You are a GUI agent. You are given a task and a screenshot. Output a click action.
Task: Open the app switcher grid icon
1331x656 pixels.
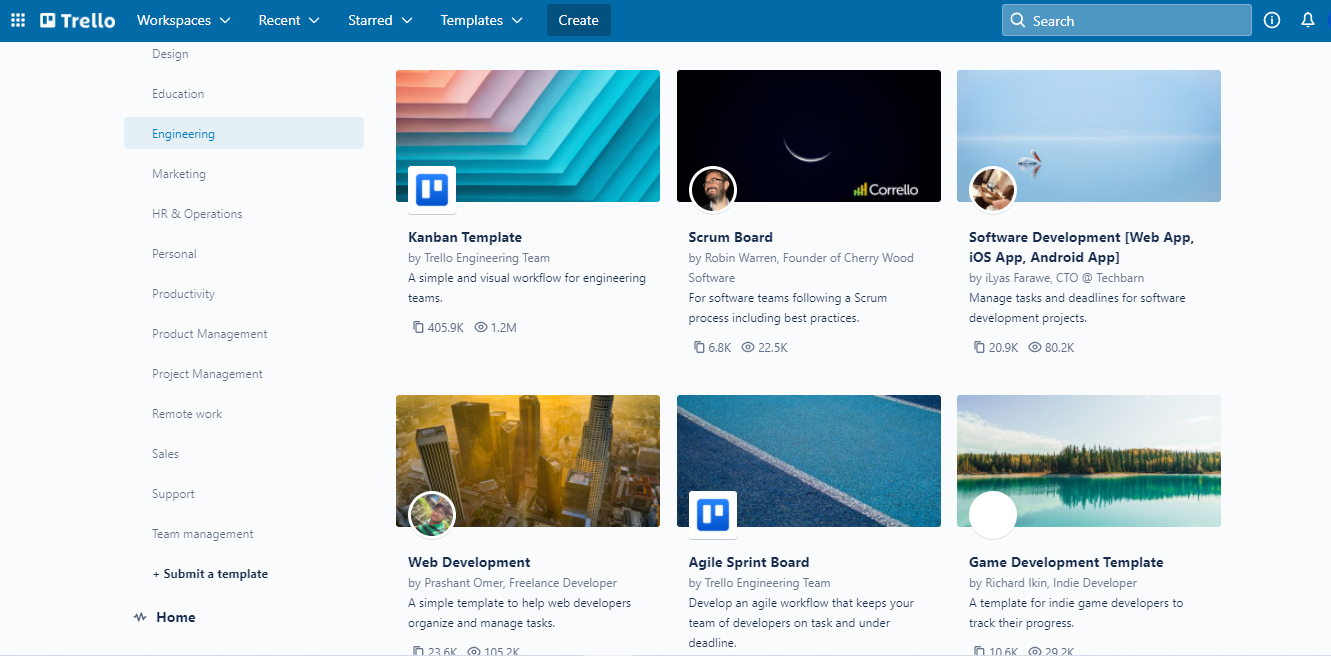pyautogui.click(x=18, y=20)
